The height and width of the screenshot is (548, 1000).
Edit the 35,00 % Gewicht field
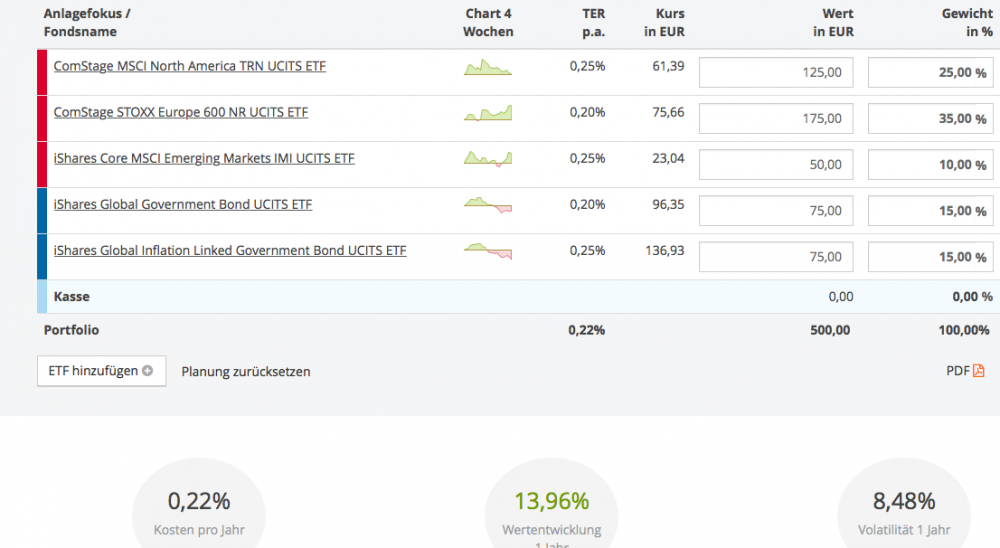pyautogui.click(x=931, y=119)
